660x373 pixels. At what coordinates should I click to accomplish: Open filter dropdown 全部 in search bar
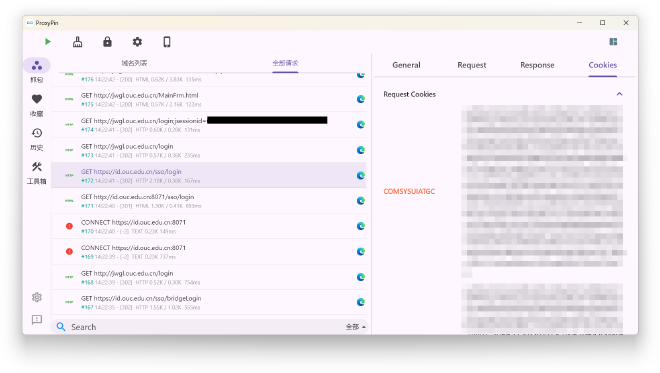pos(355,327)
